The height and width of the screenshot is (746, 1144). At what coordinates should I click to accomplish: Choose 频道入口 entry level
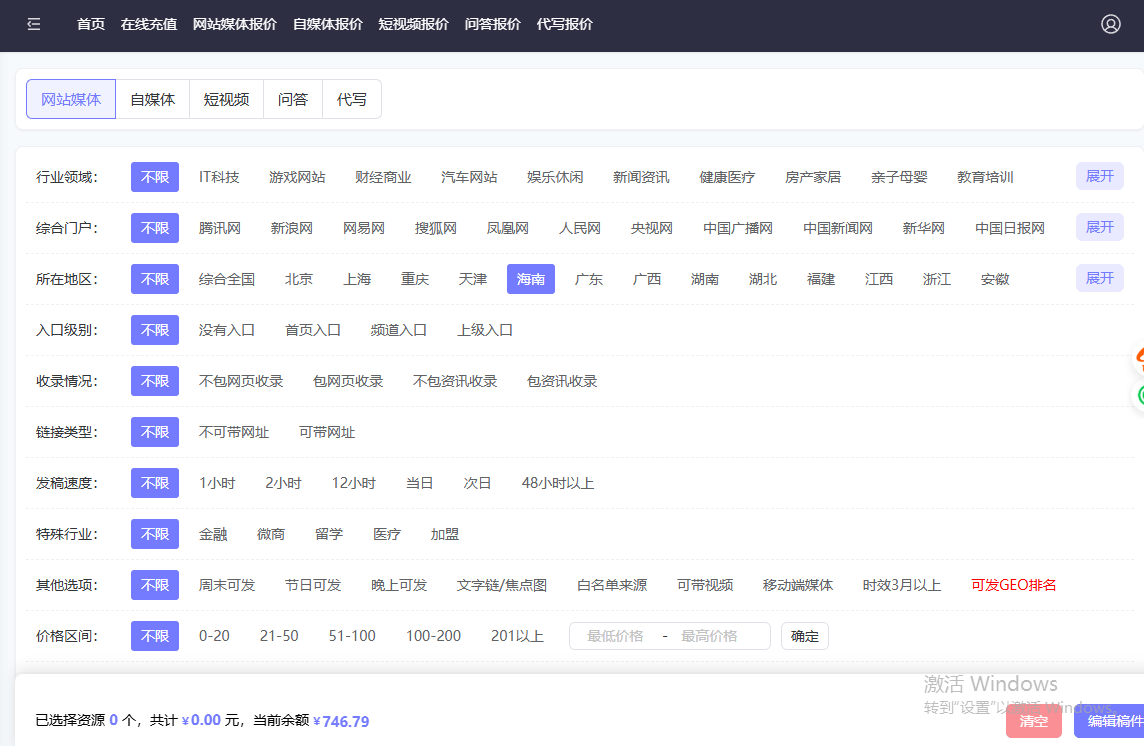pos(398,330)
